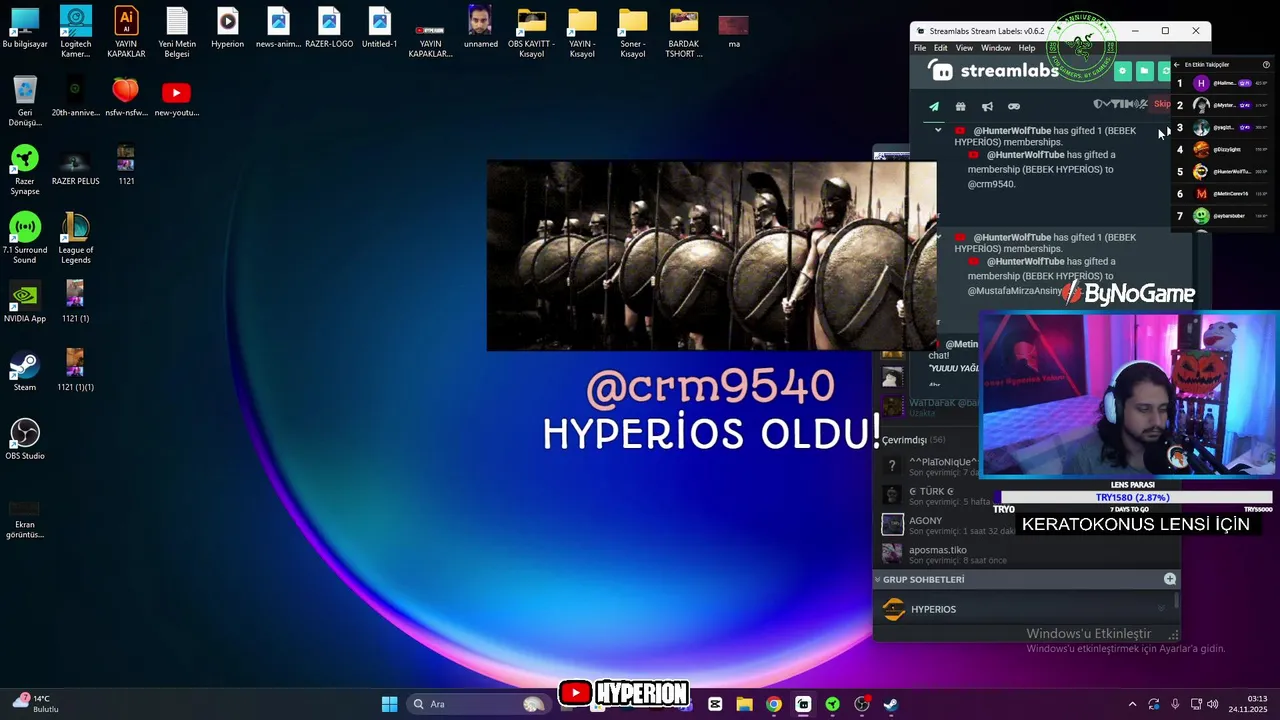Open the gift icon tab in Streamlabs

point(960,106)
